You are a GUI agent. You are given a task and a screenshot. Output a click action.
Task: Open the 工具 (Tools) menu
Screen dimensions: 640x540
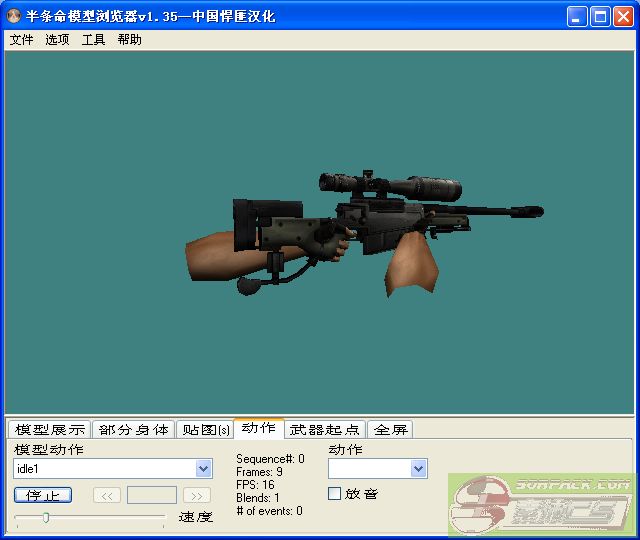coord(93,40)
